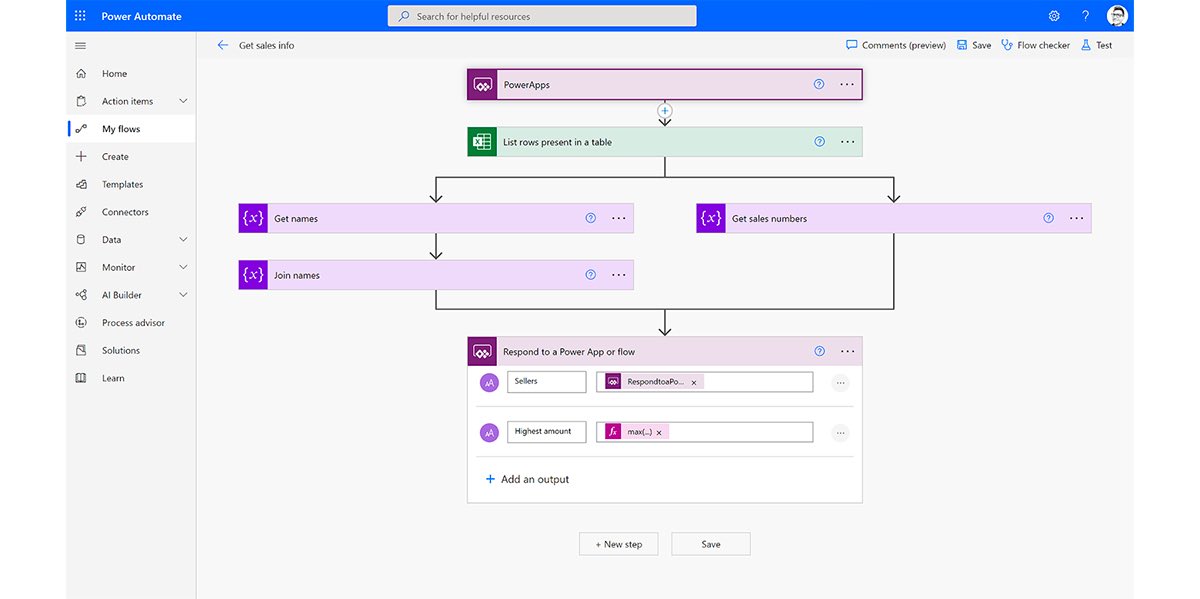The image size is (1200, 599).
Task: Click the PowerApps trigger icon
Action: pyautogui.click(x=482, y=85)
